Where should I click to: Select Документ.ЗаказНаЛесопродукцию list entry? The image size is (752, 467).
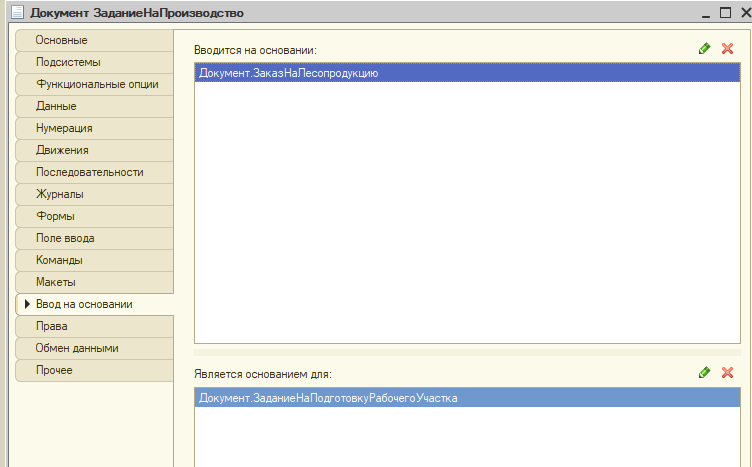coord(289,73)
